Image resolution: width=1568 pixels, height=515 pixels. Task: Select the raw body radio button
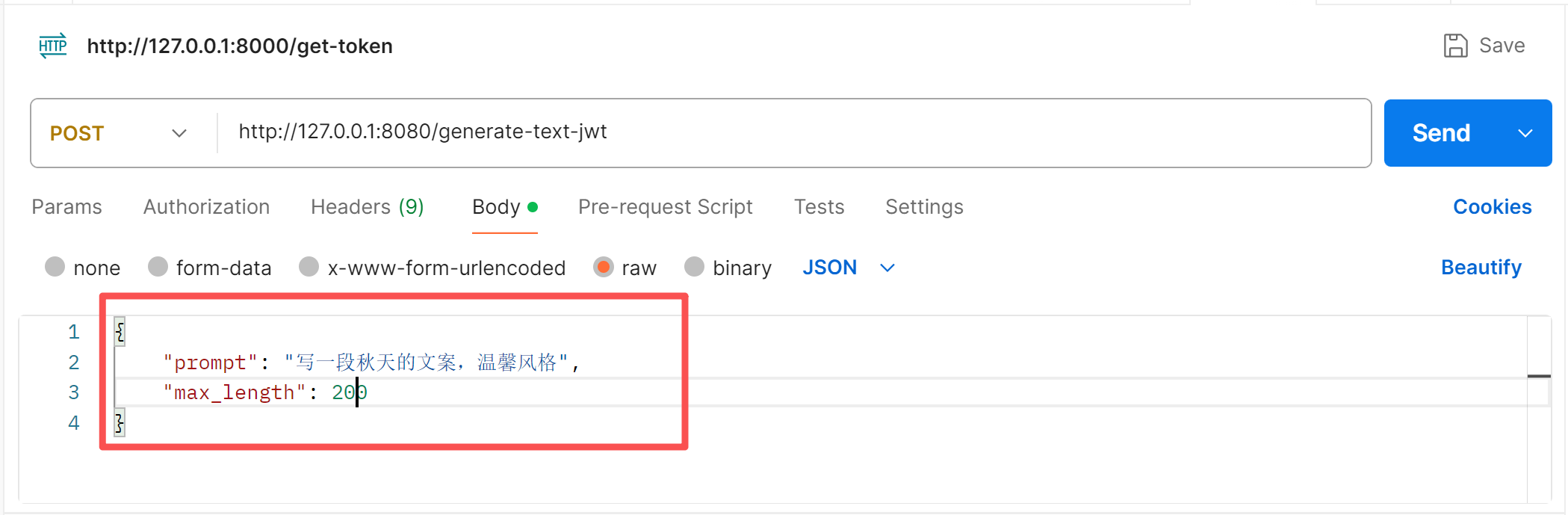tap(604, 267)
